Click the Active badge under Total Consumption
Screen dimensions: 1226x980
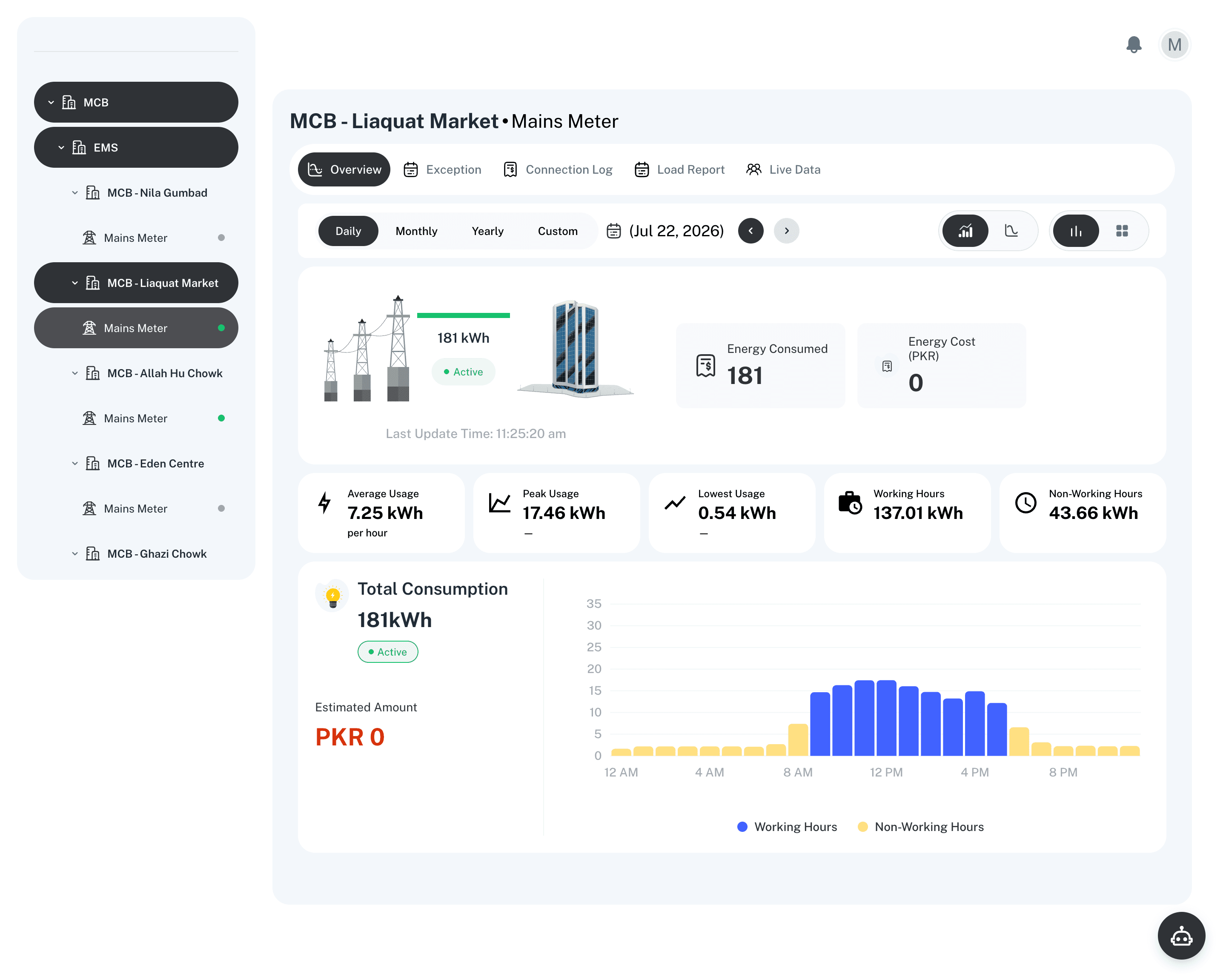(x=388, y=652)
